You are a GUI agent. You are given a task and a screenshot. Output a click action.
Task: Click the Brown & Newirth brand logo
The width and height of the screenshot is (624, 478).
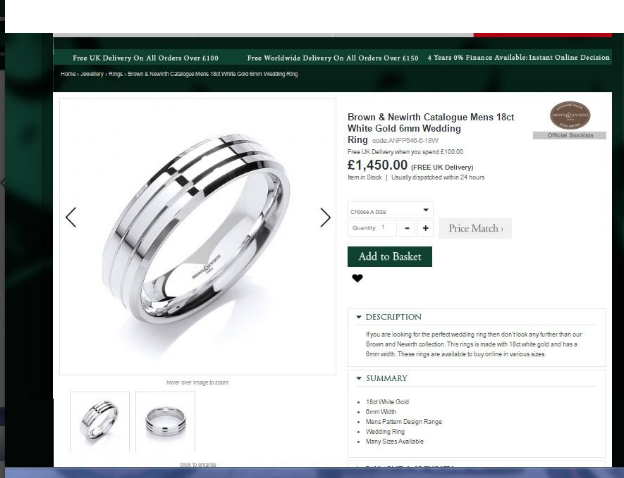point(570,115)
